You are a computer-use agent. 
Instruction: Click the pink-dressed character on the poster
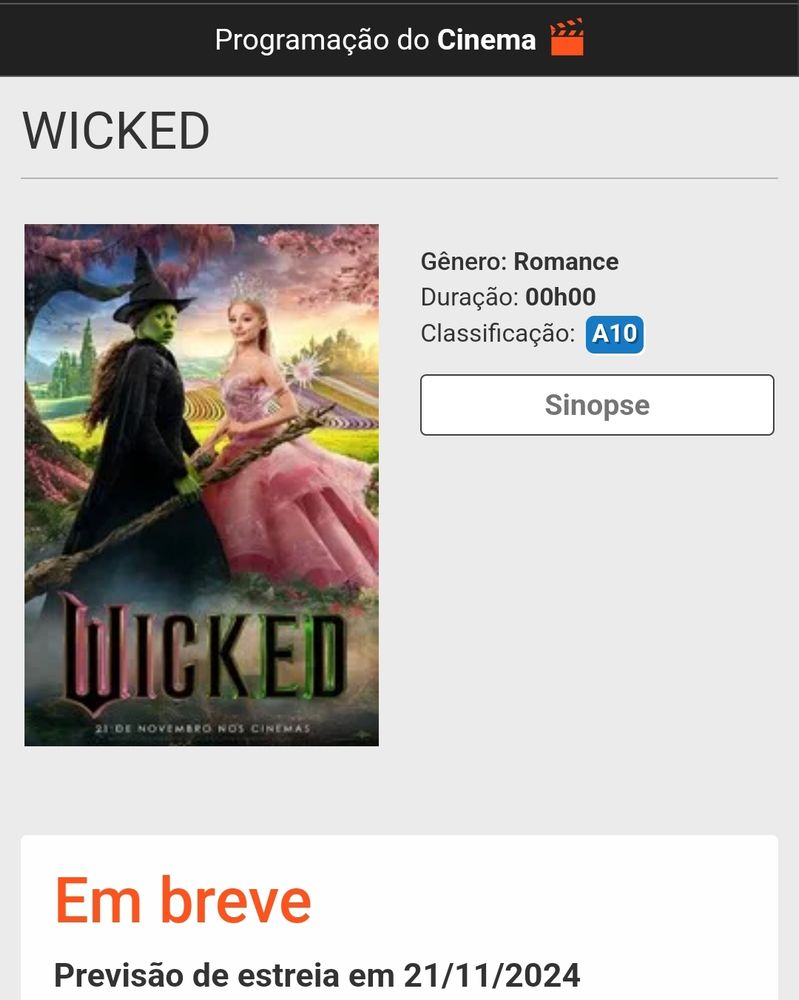(287, 440)
